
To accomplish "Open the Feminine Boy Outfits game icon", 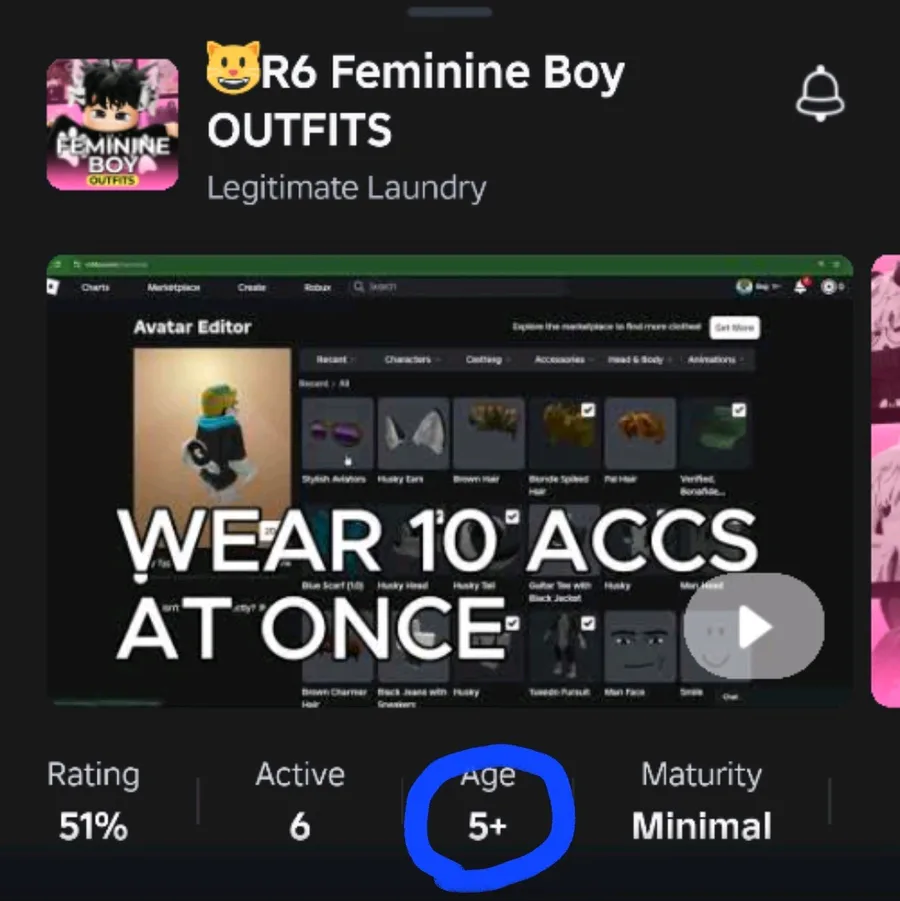I will tap(112, 124).
